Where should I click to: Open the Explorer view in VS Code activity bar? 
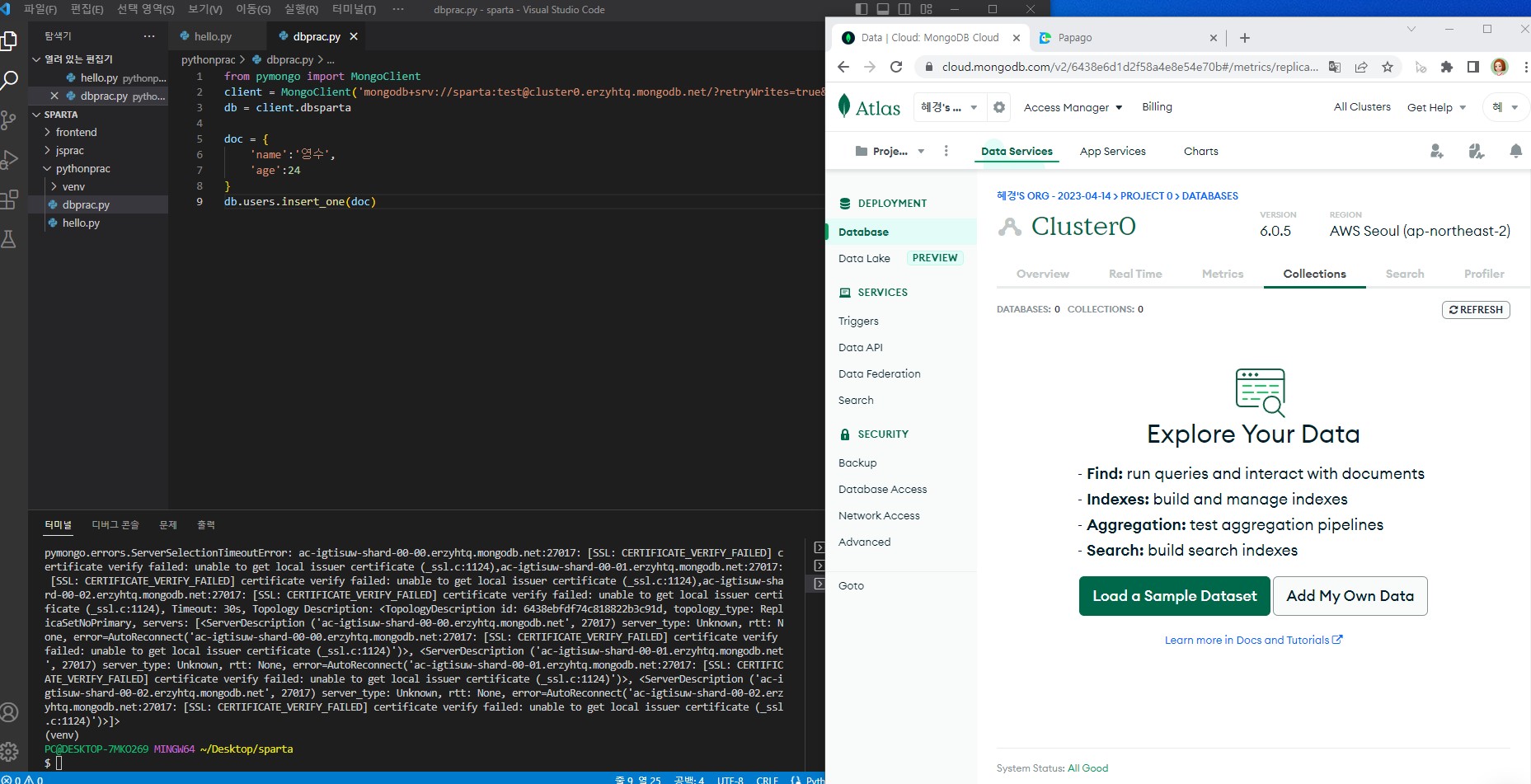pos(9,40)
